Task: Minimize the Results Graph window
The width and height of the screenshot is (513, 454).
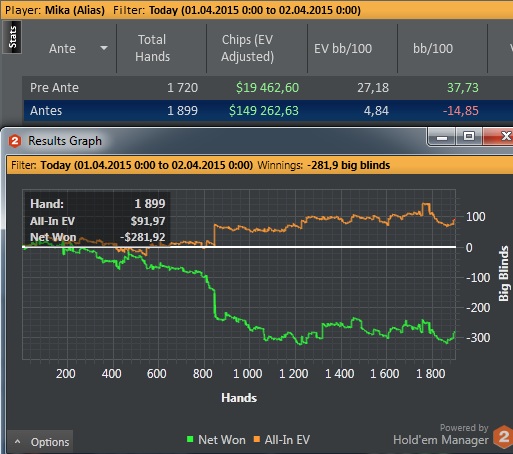Action: (442, 137)
